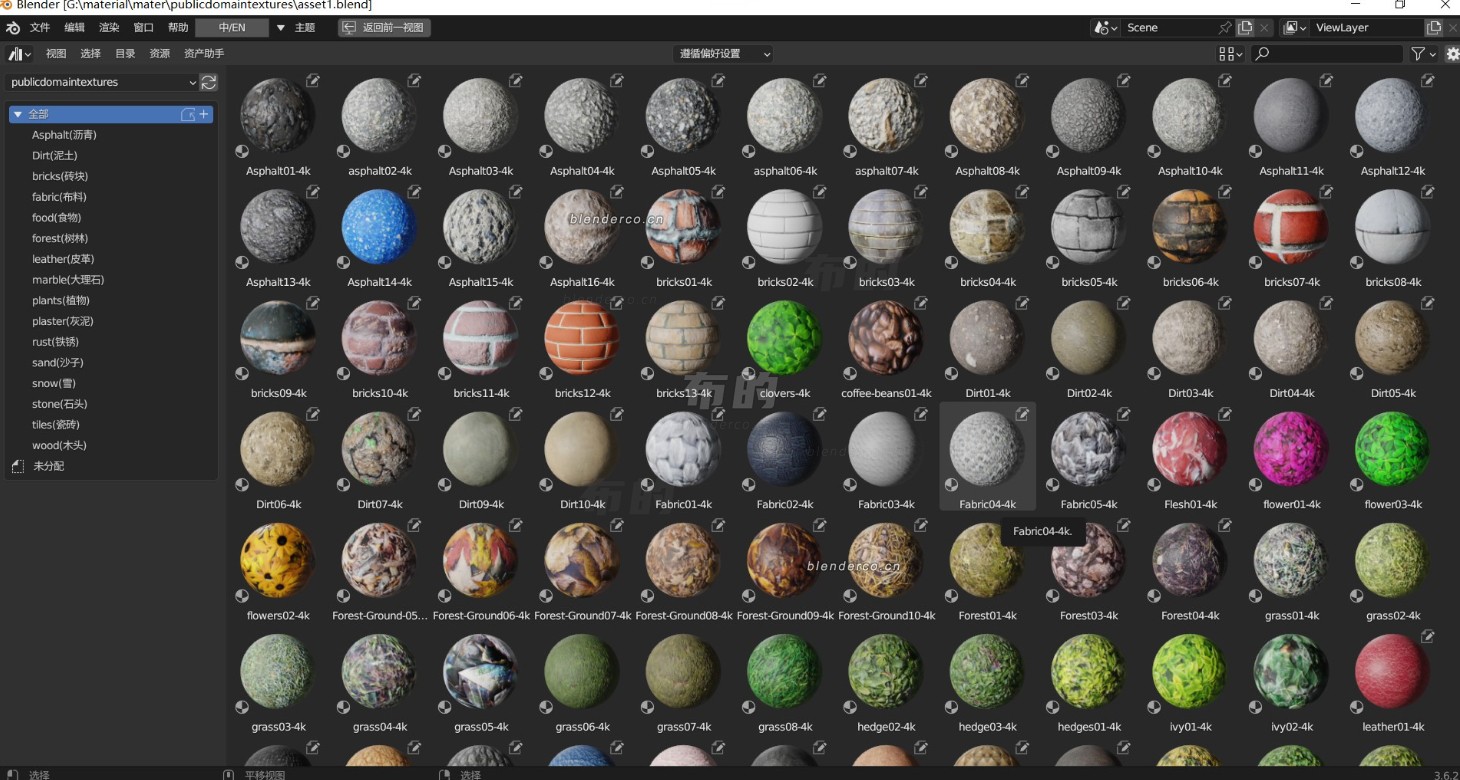
Task: Collapse the 全部 catalog tree triangle
Action: (x=17, y=115)
